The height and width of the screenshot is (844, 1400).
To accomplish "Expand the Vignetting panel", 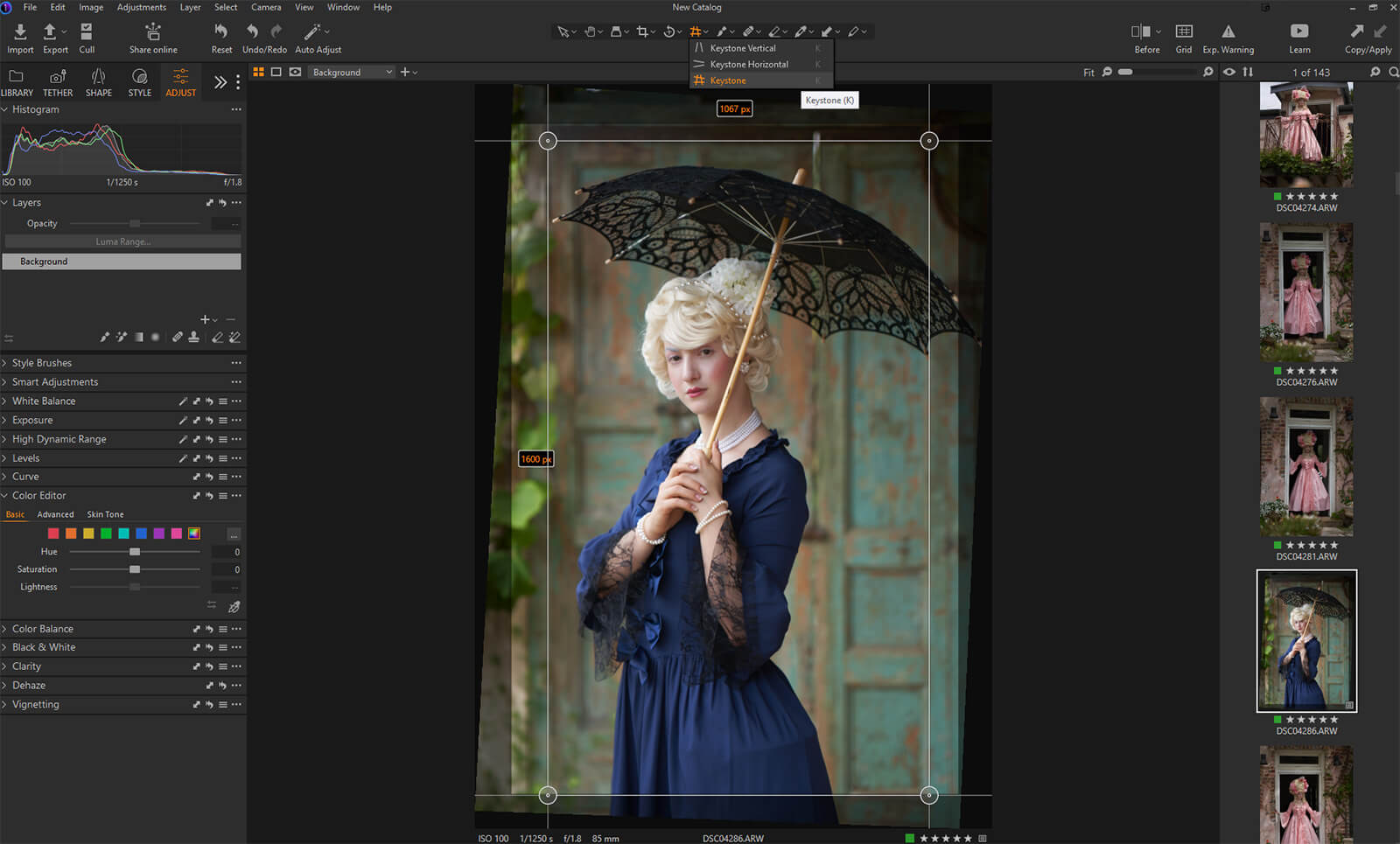I will (36, 705).
